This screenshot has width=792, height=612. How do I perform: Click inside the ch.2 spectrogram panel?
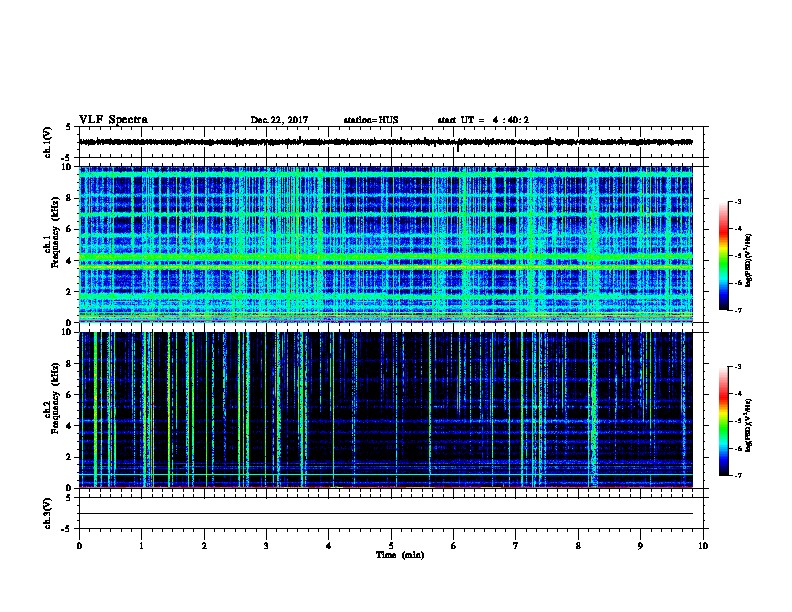click(x=386, y=410)
